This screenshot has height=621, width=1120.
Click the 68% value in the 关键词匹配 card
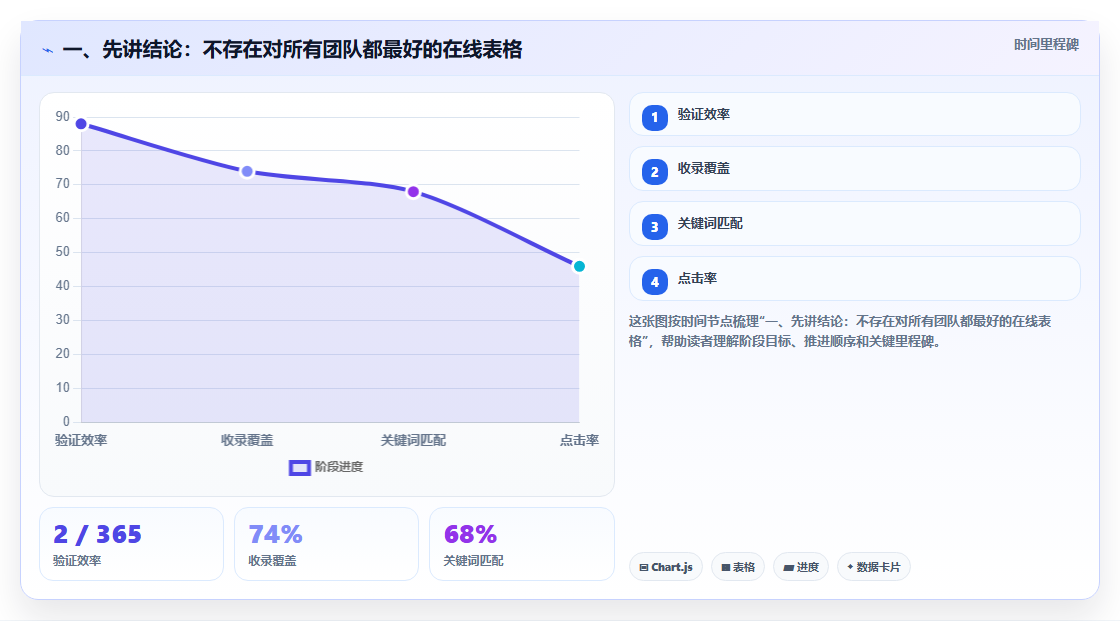(x=470, y=535)
